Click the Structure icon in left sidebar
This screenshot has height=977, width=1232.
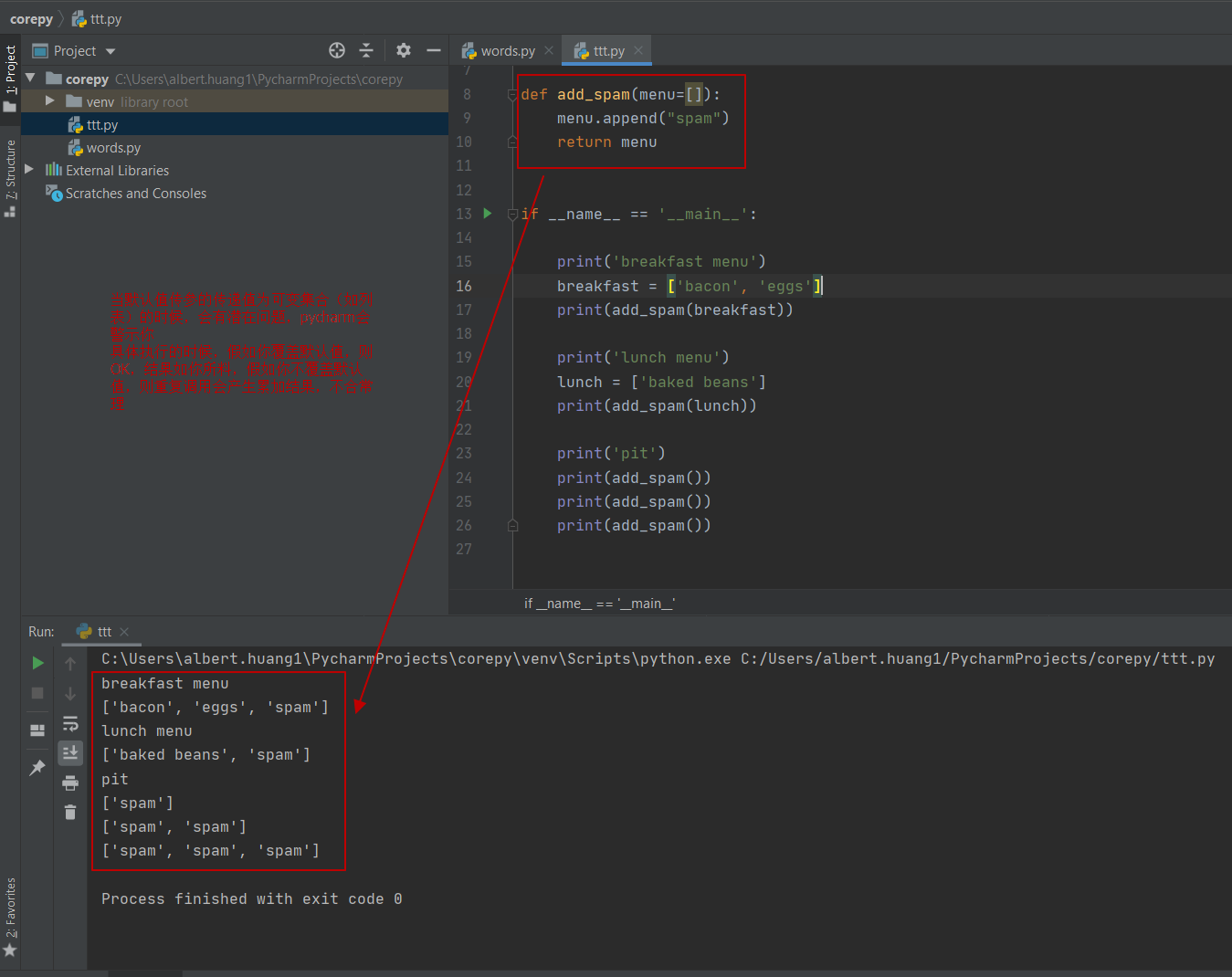(10, 212)
